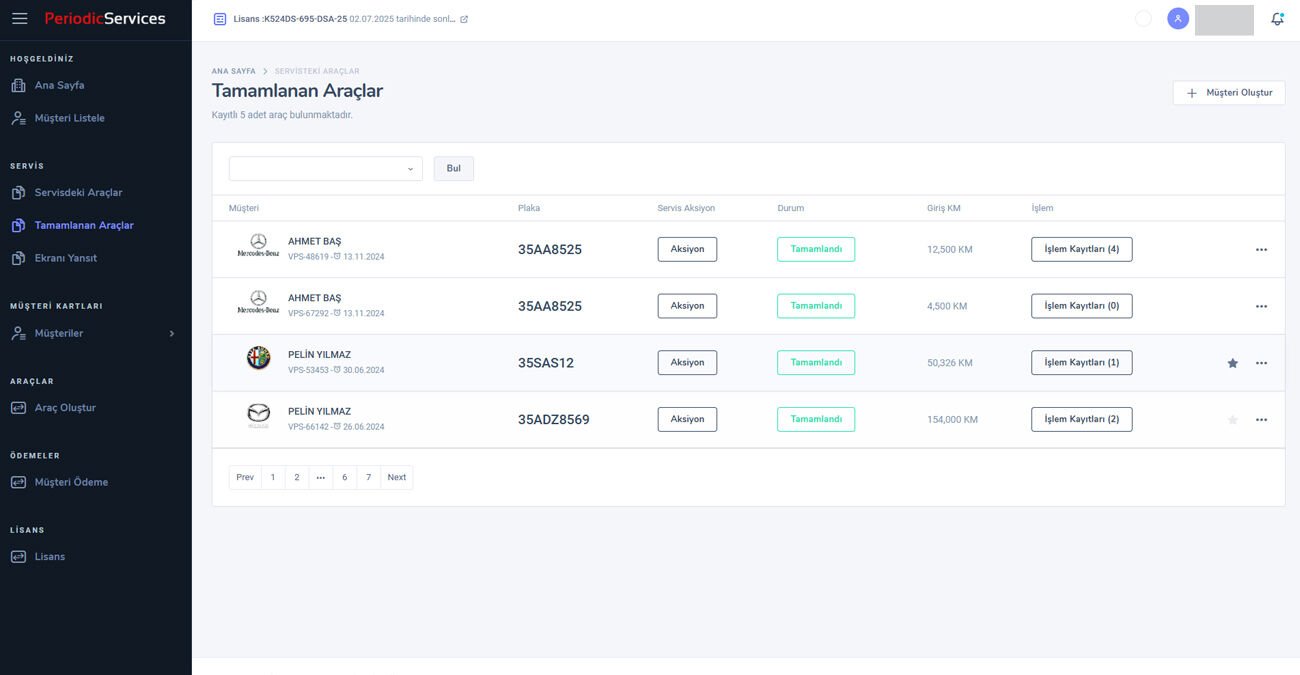
Task: Open İşlem Kayıtları (4) for first row
Action: click(x=1081, y=249)
